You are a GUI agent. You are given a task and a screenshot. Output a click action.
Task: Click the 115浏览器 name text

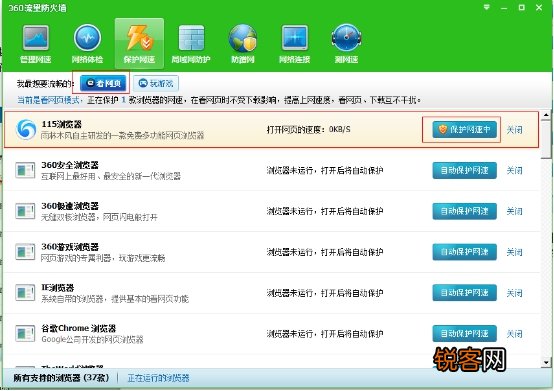point(61,124)
